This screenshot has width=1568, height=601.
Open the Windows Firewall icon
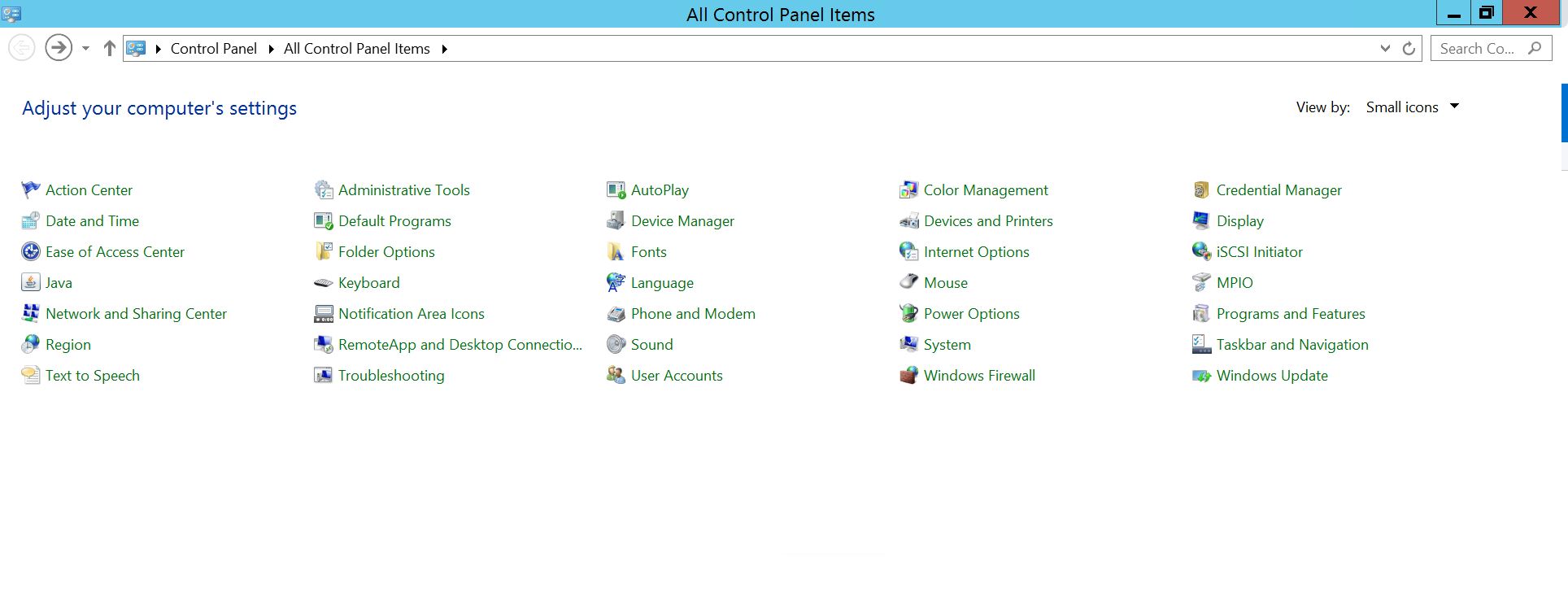coord(909,376)
